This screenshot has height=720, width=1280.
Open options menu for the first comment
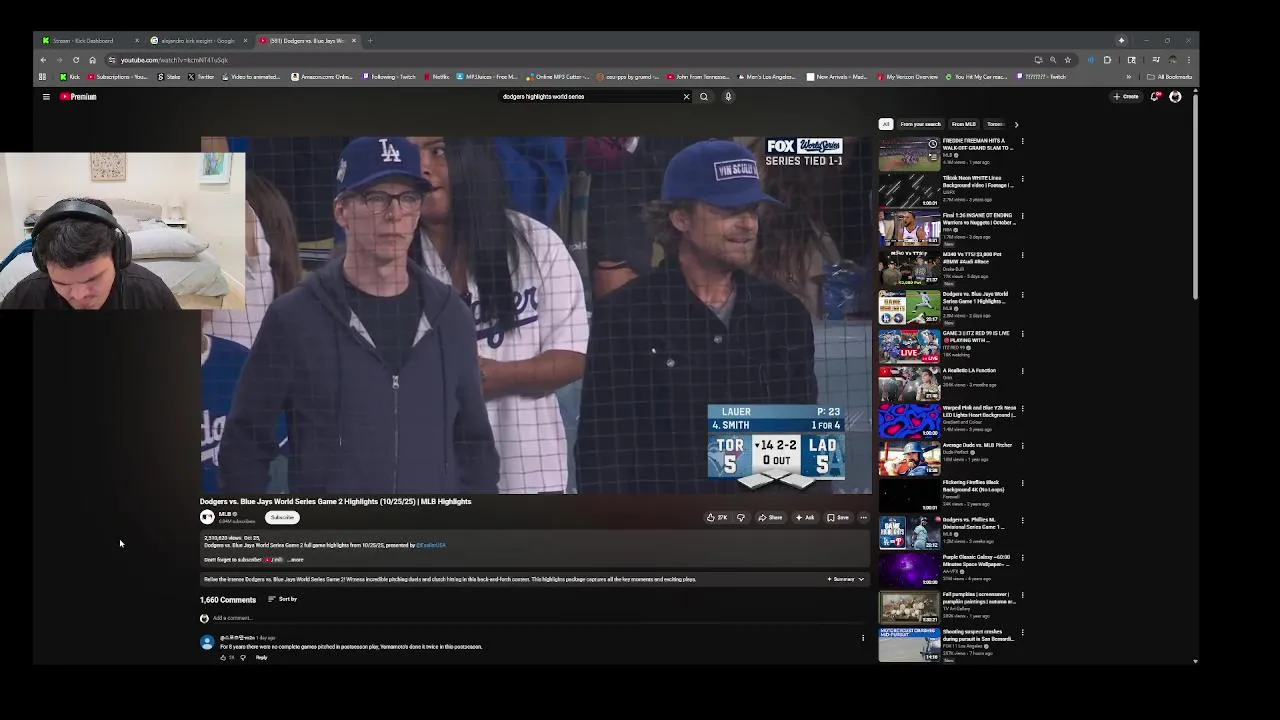863,638
